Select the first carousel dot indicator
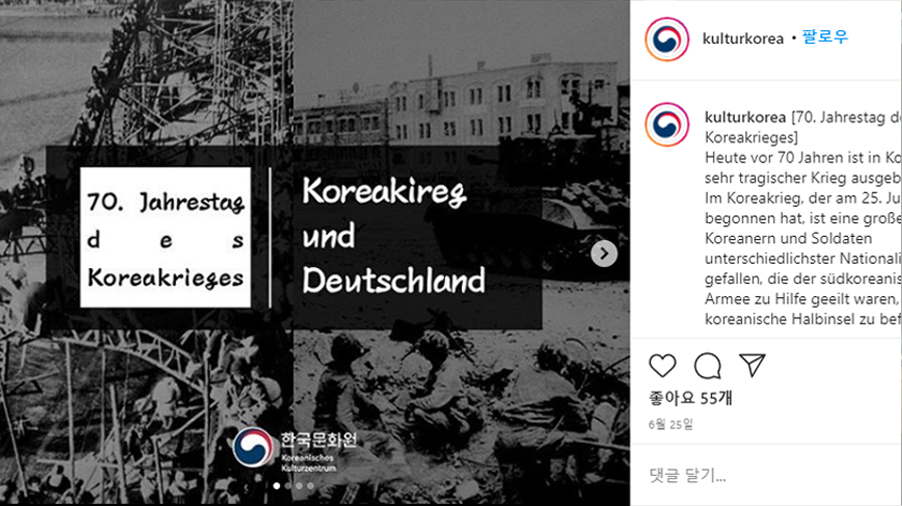 (x=277, y=486)
